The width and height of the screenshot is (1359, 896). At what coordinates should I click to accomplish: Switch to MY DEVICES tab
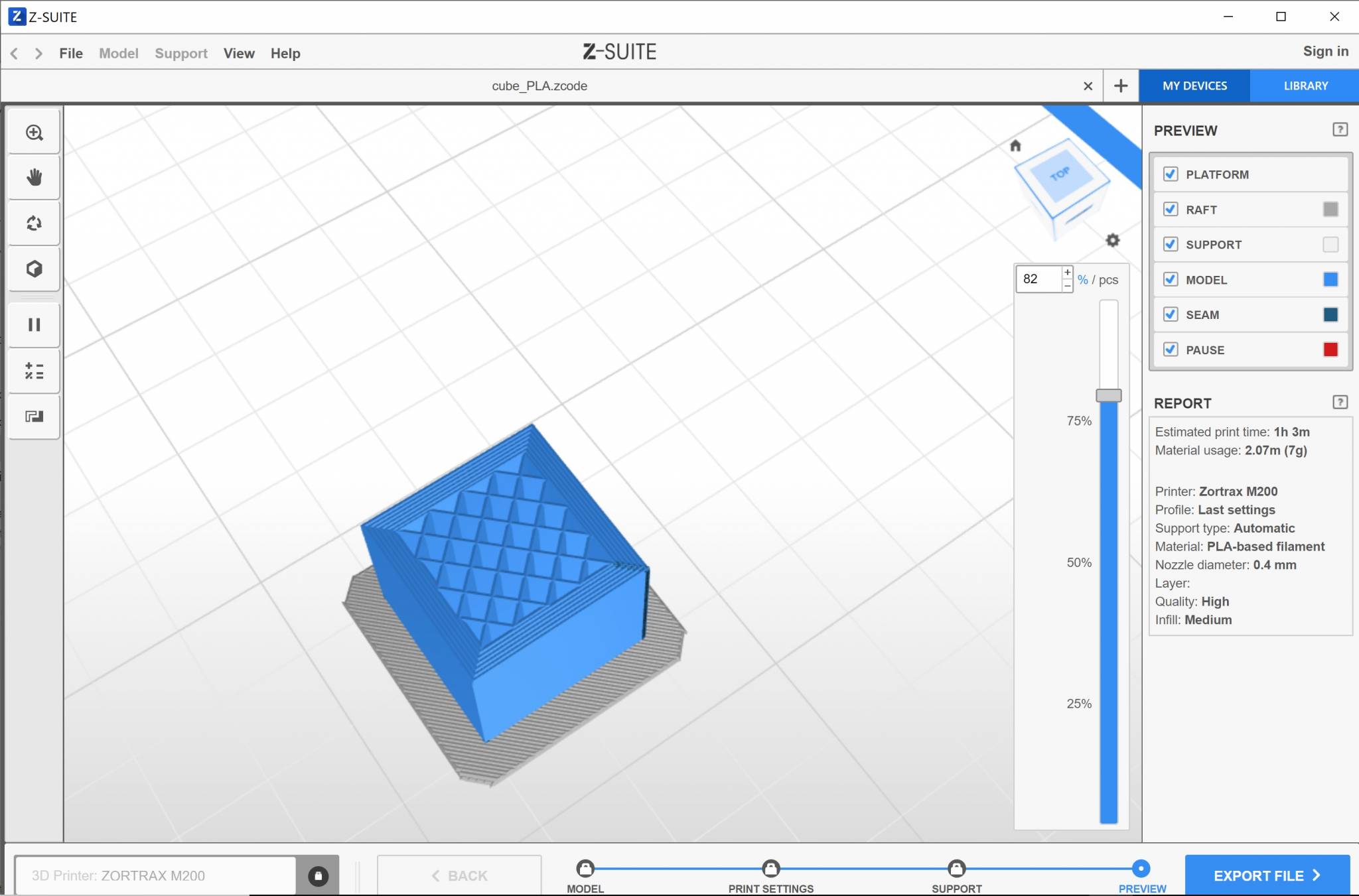1194,86
